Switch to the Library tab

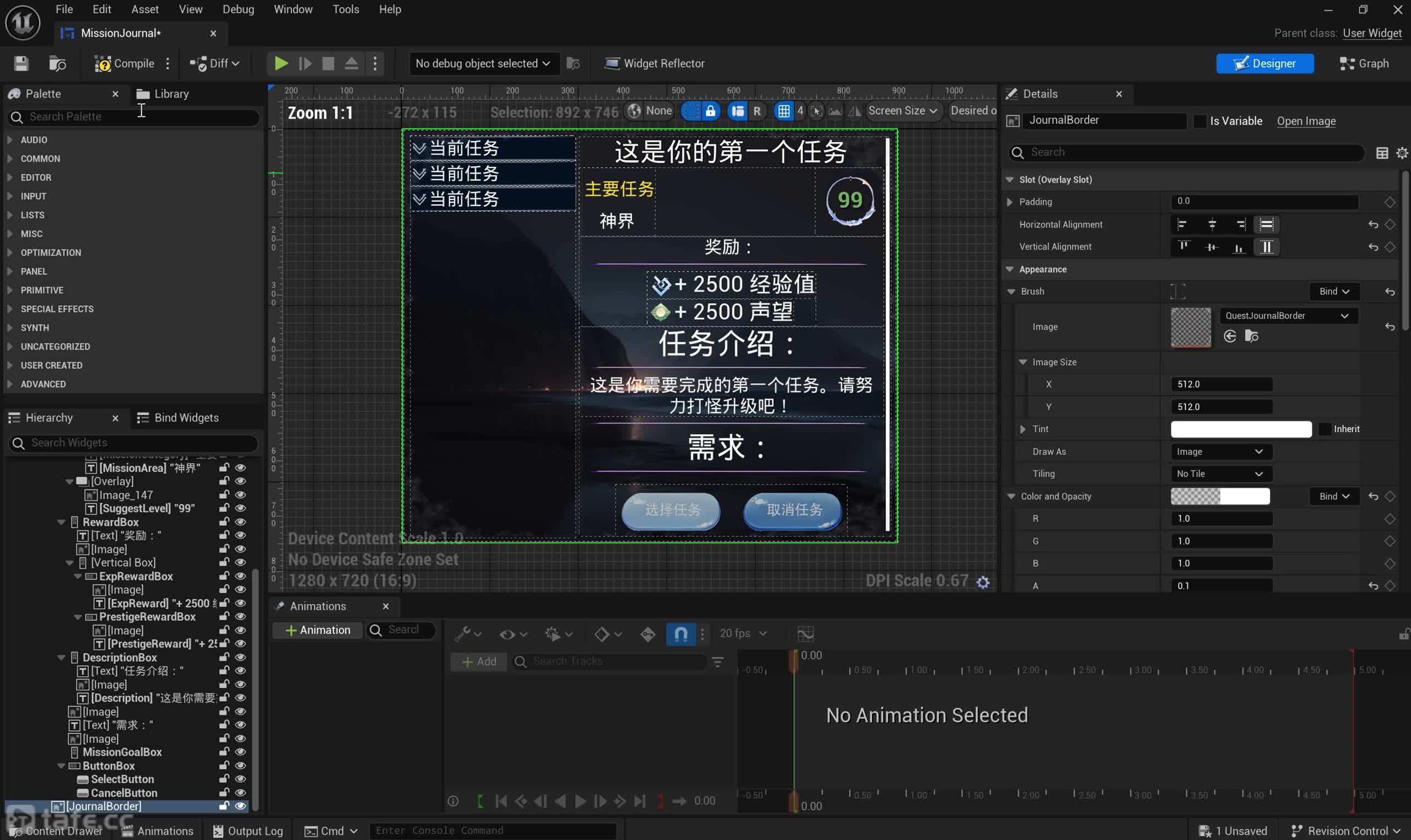tap(163, 94)
